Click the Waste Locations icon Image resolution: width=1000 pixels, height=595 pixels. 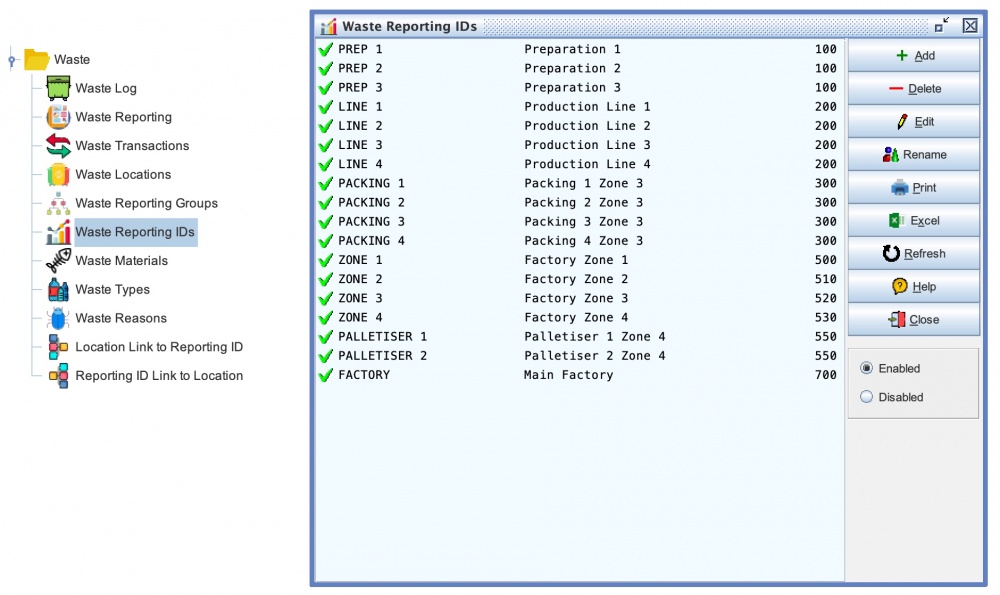[58, 175]
